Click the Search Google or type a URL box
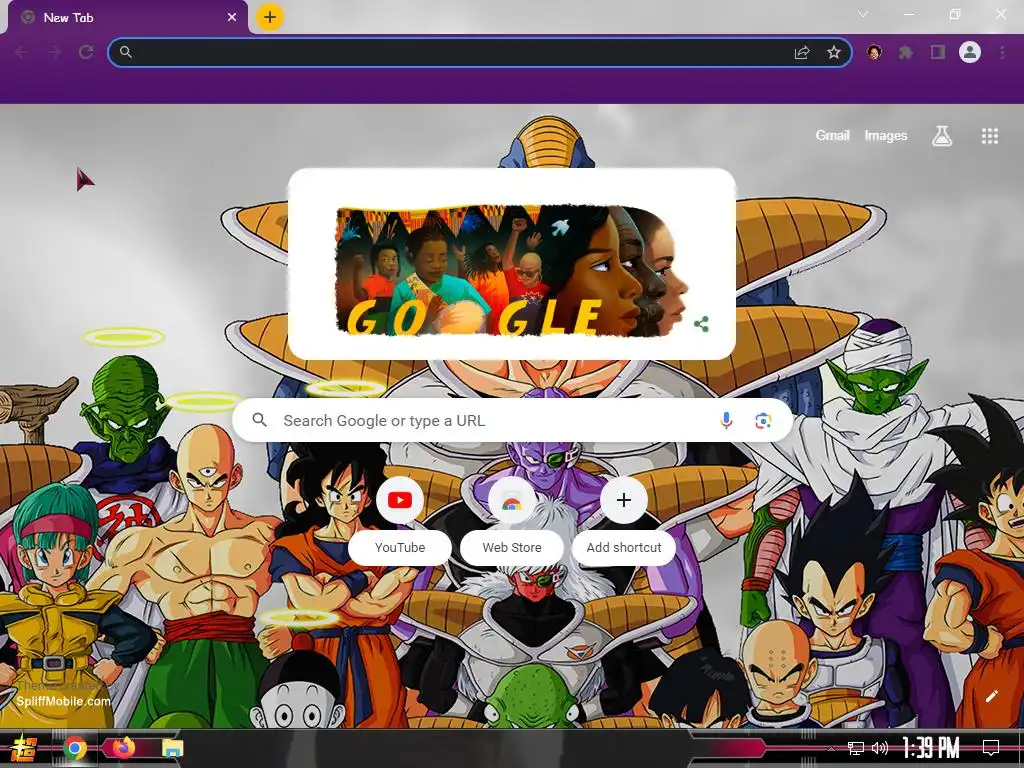 (513, 421)
